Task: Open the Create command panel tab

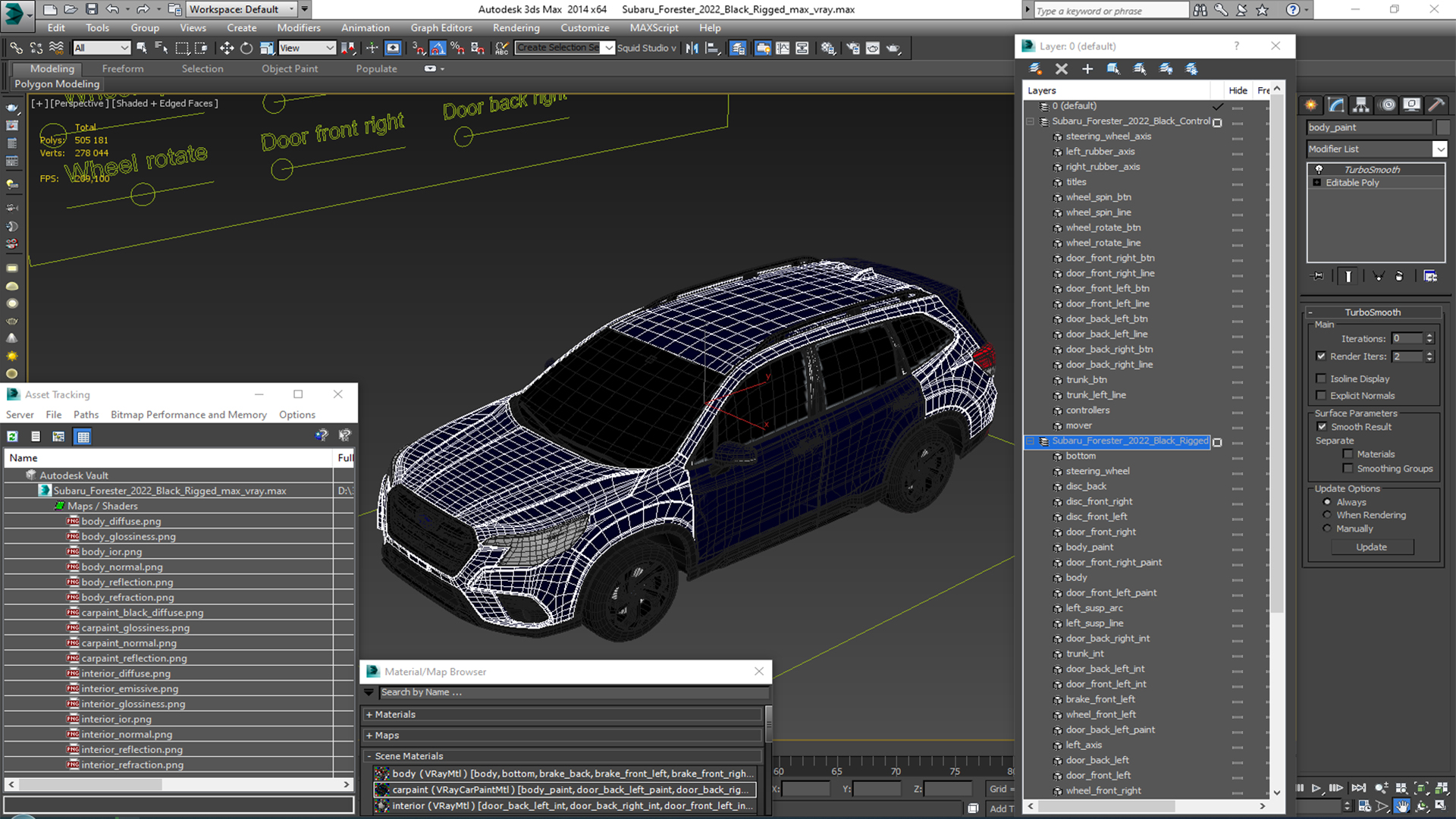Action: pyautogui.click(x=1310, y=105)
